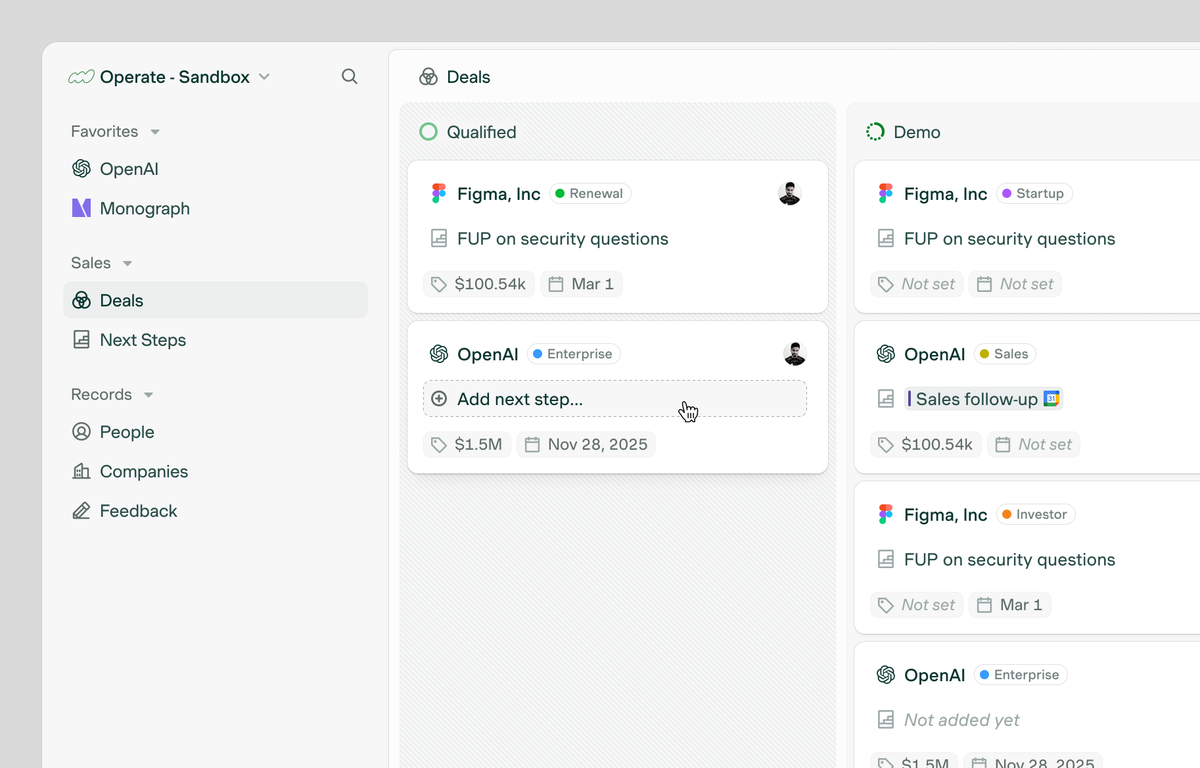Click the Demo stage progress icon
The height and width of the screenshot is (768, 1200).
click(875, 132)
